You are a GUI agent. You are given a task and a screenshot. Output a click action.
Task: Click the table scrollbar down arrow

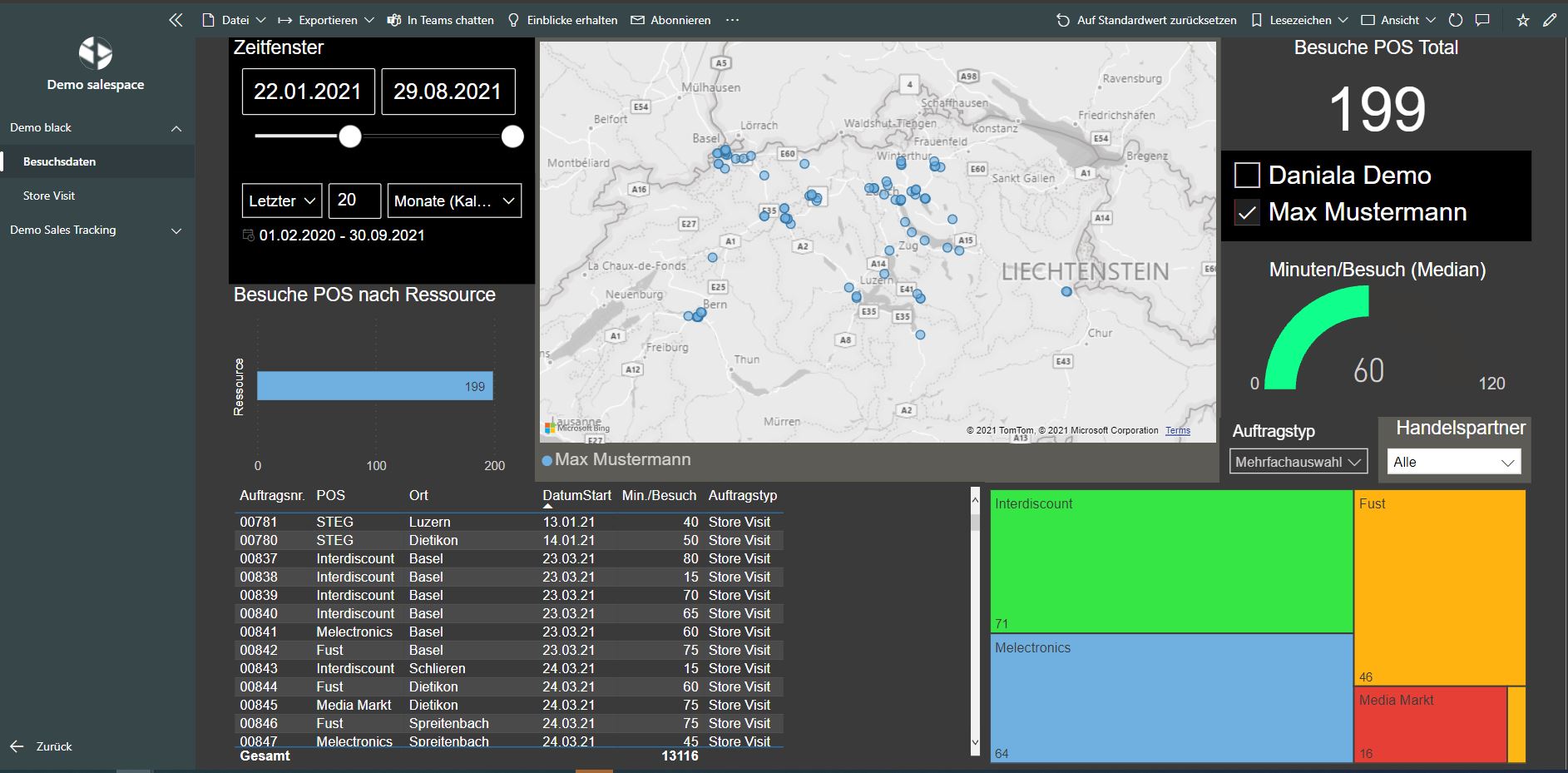click(x=975, y=742)
